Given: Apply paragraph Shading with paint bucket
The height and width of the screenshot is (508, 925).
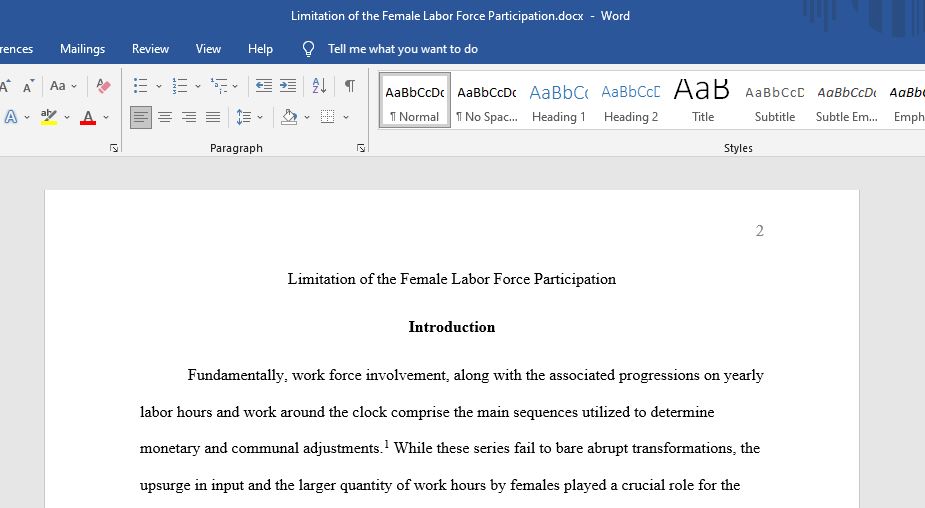Looking at the screenshot, I should (289, 117).
